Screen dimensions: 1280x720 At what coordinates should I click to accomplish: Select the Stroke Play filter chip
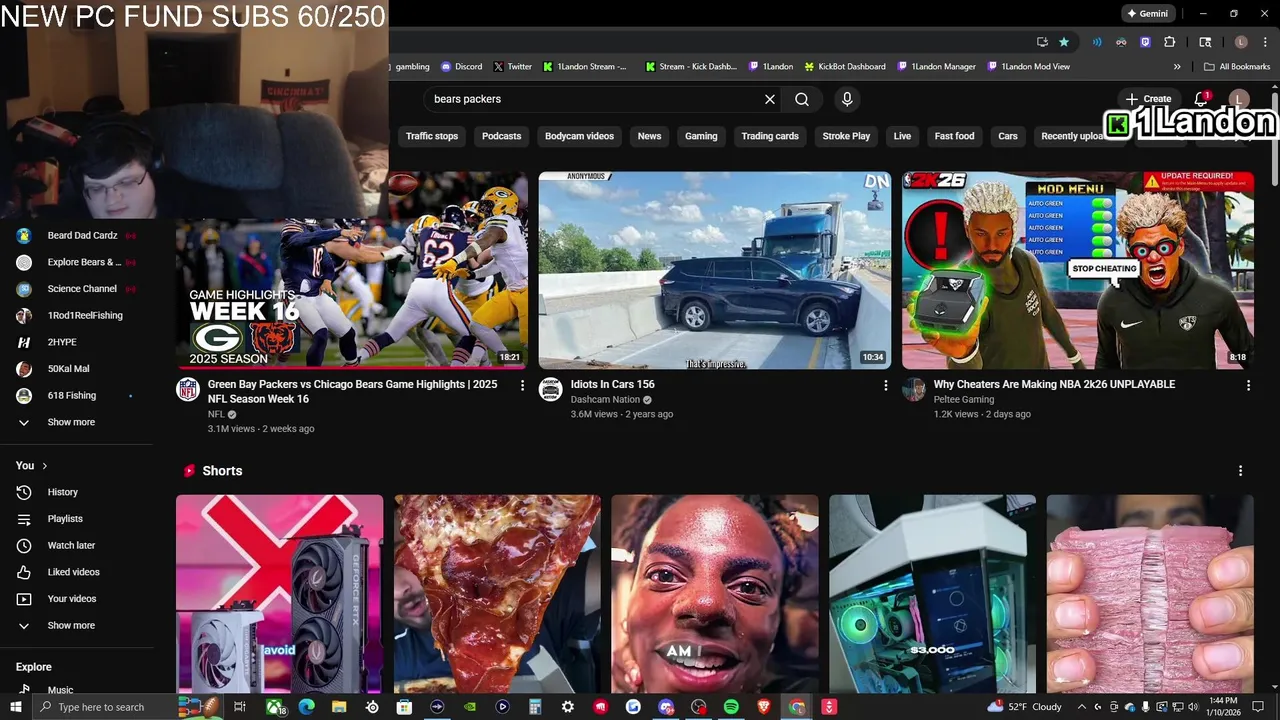pyautogui.click(x=846, y=136)
